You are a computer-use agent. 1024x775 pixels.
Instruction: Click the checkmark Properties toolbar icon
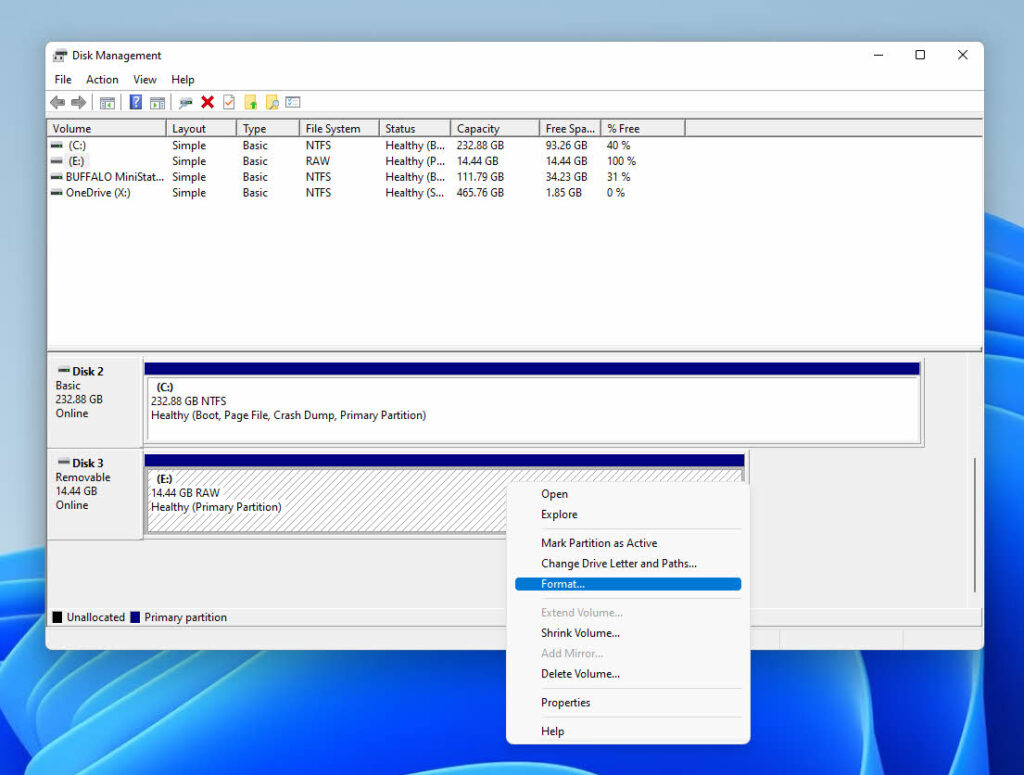point(229,103)
